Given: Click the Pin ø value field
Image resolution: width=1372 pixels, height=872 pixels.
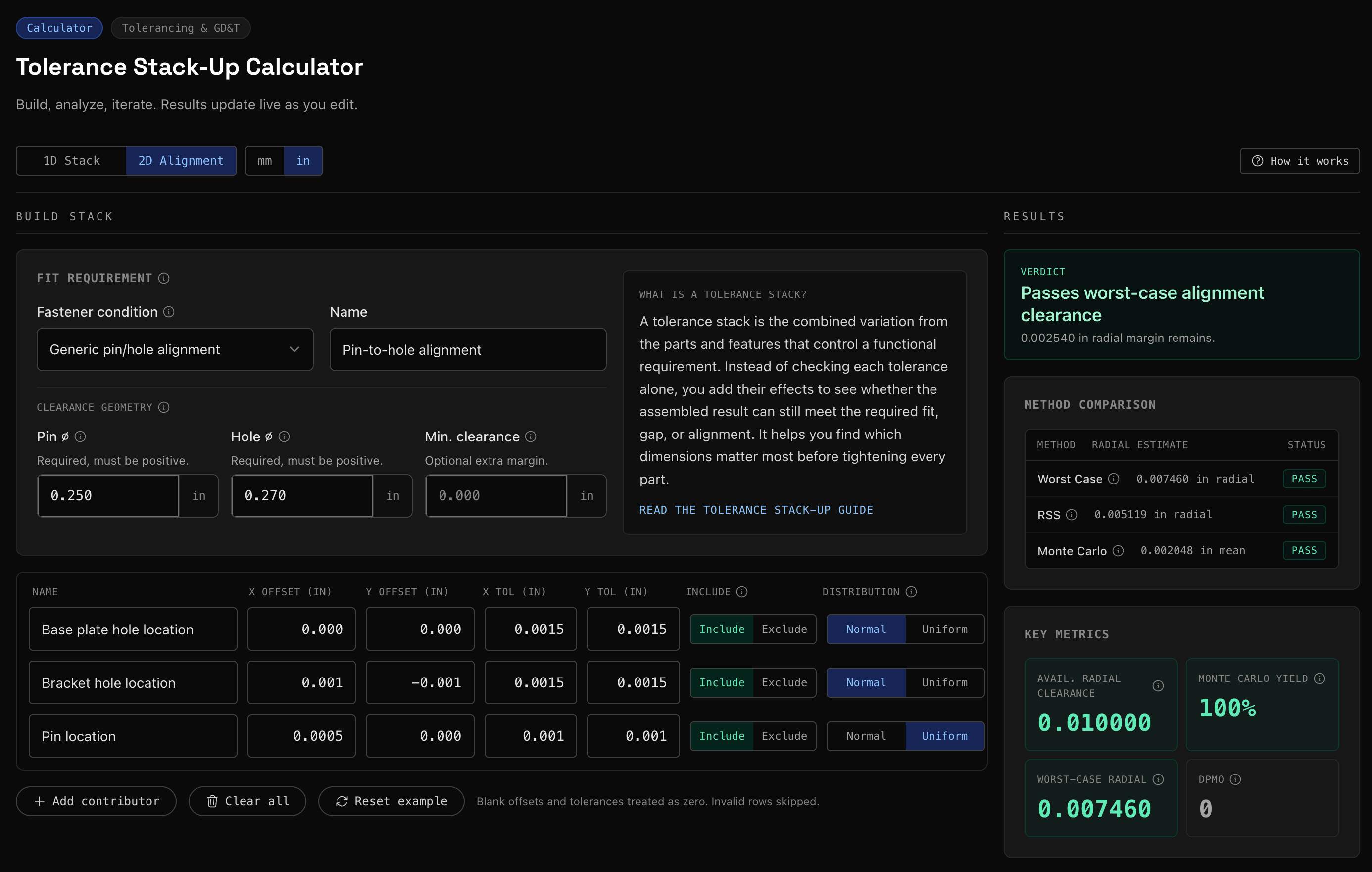Looking at the screenshot, I should point(108,495).
